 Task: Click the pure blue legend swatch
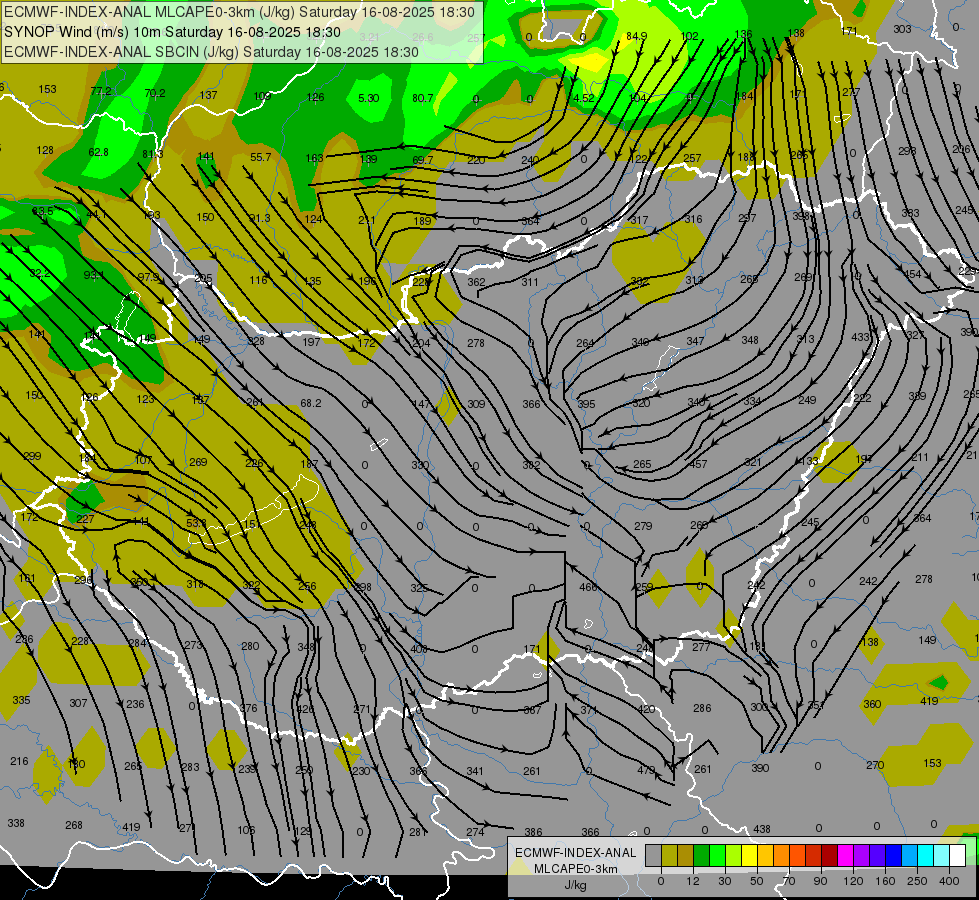894,855
